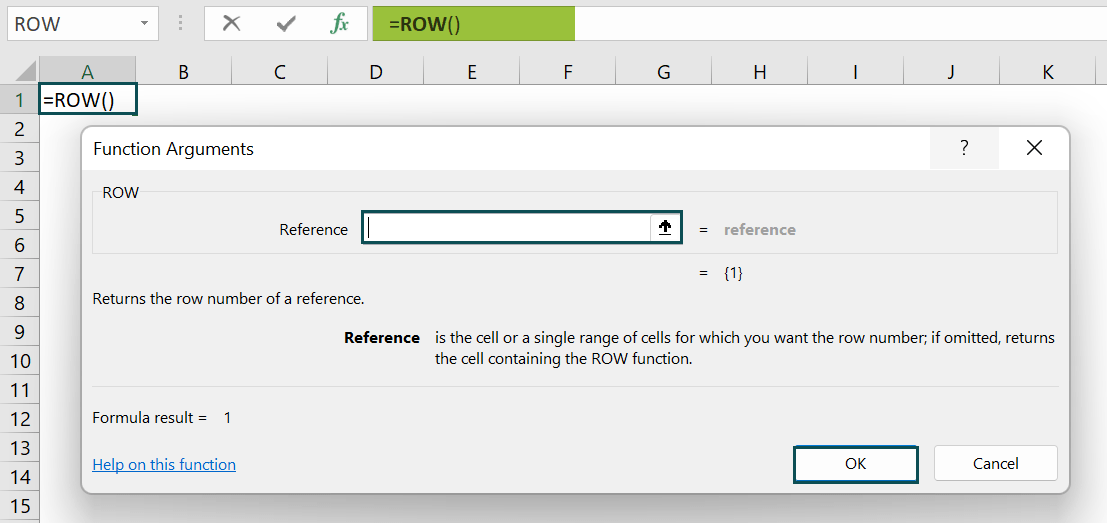1107x523 pixels.
Task: Expand the Name Box dropdown arrow
Action: tap(144, 24)
